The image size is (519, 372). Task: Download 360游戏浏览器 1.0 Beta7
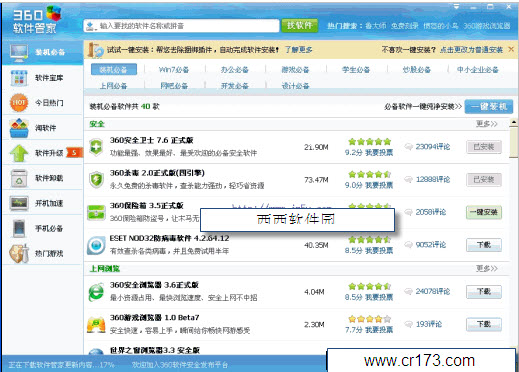[484, 324]
